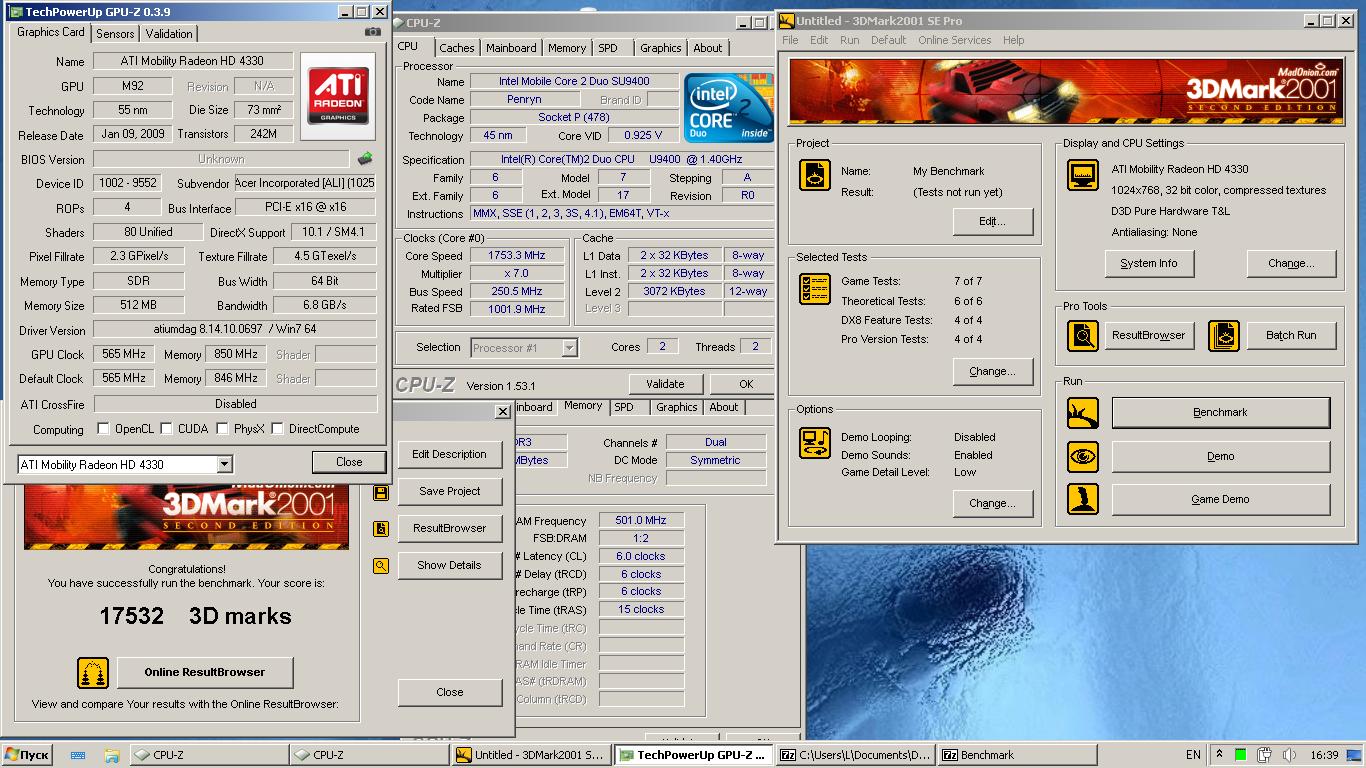Click Change... under Display and CPU Settings
Viewport: 1366px width, 768px height.
tap(1291, 264)
